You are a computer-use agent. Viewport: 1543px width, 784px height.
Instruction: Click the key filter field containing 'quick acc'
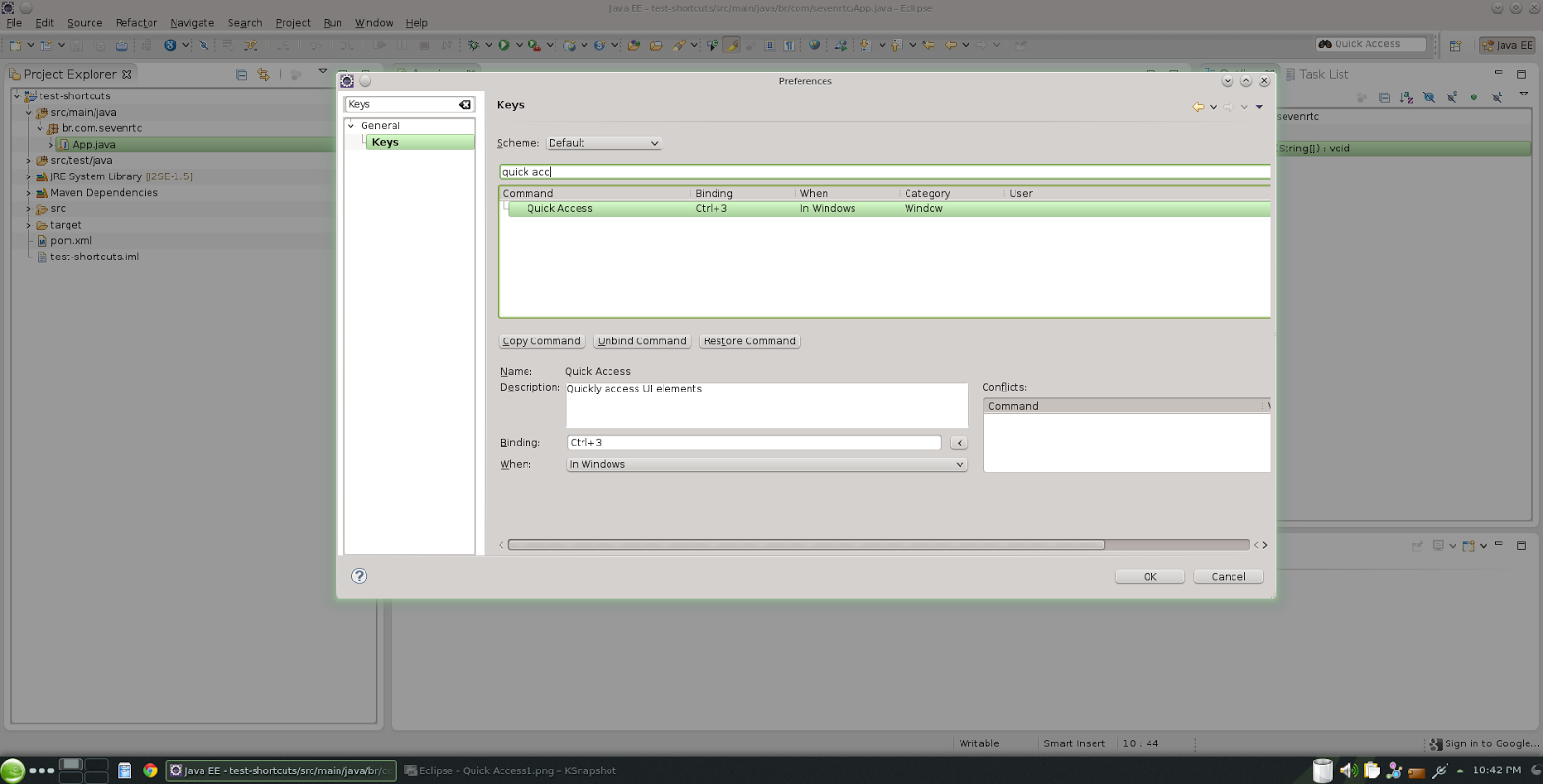coord(884,172)
